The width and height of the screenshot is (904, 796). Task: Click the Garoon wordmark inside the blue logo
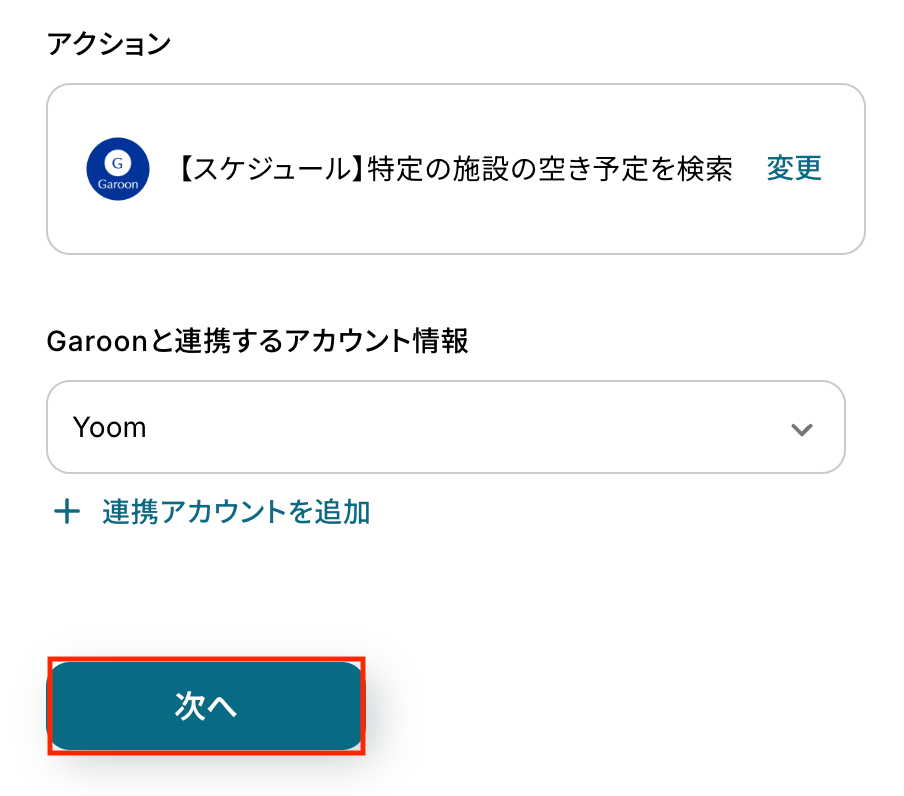coord(118,184)
